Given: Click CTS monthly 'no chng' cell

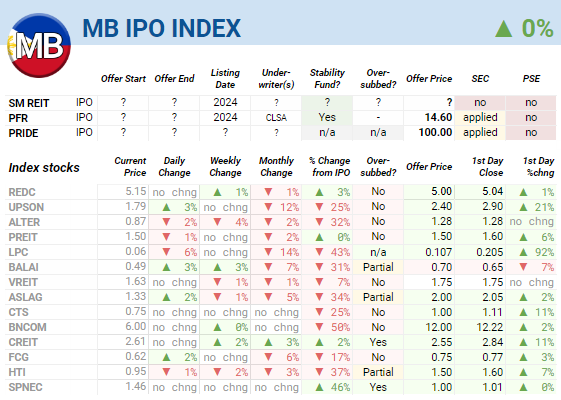Looking at the screenshot, I should 276,313.
